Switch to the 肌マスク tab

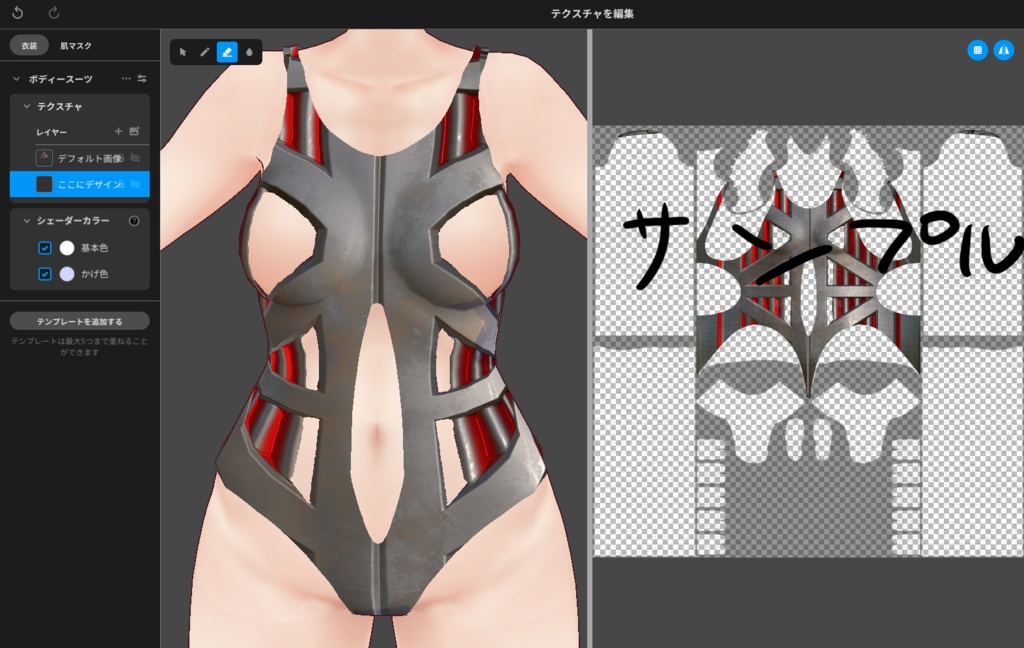coord(76,46)
